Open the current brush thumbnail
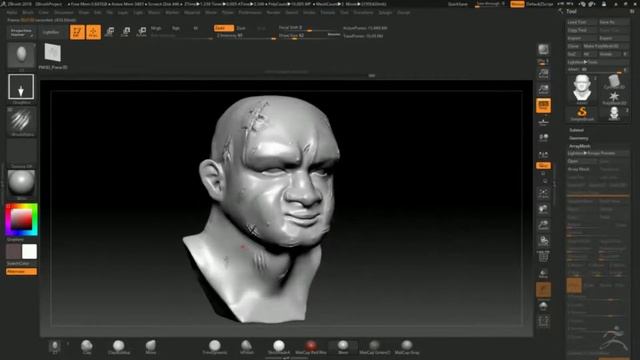The width and height of the screenshot is (640, 360). pyautogui.click(x=21, y=56)
